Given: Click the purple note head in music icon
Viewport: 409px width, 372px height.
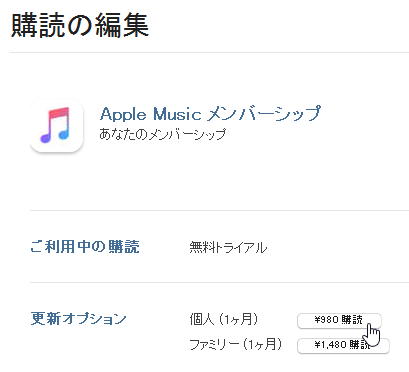Looking at the screenshot, I should coord(46,137).
